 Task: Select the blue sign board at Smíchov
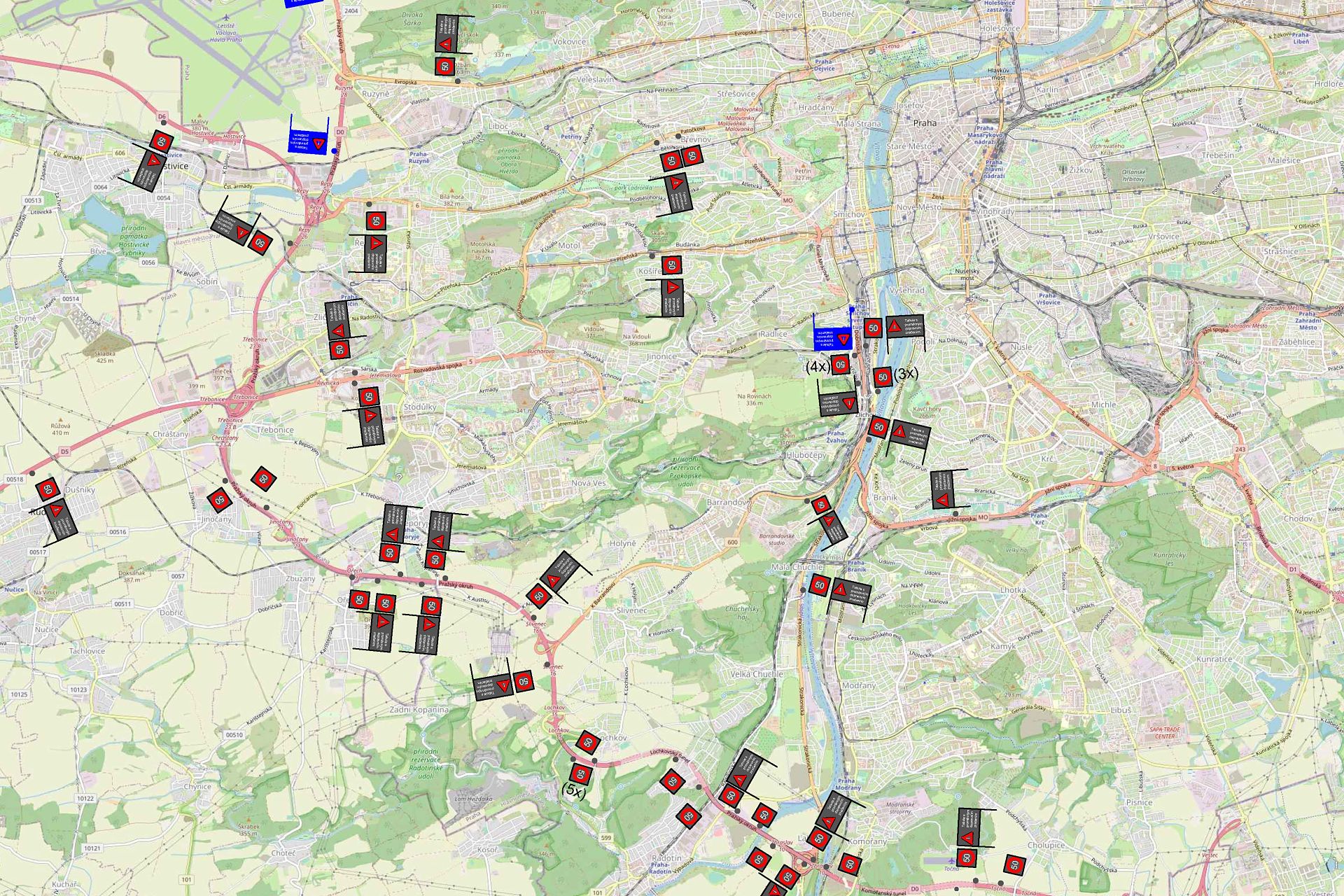click(832, 338)
